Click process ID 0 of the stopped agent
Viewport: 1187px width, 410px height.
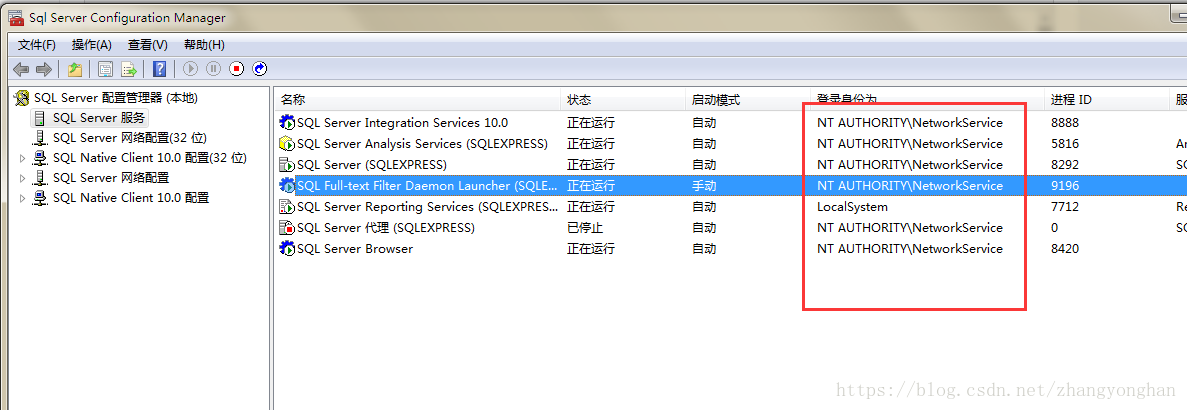(1055, 228)
